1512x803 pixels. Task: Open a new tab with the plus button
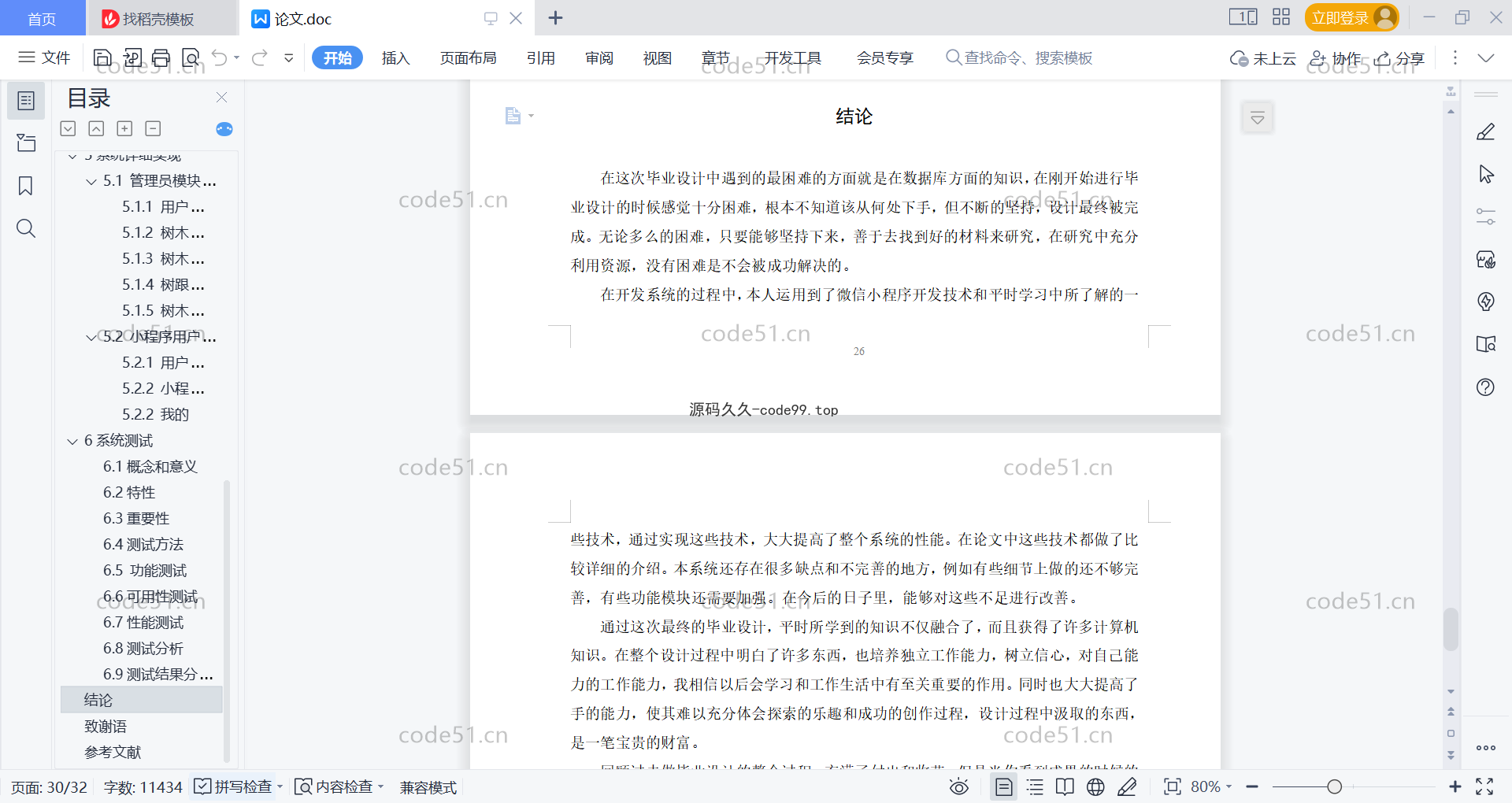tap(555, 17)
